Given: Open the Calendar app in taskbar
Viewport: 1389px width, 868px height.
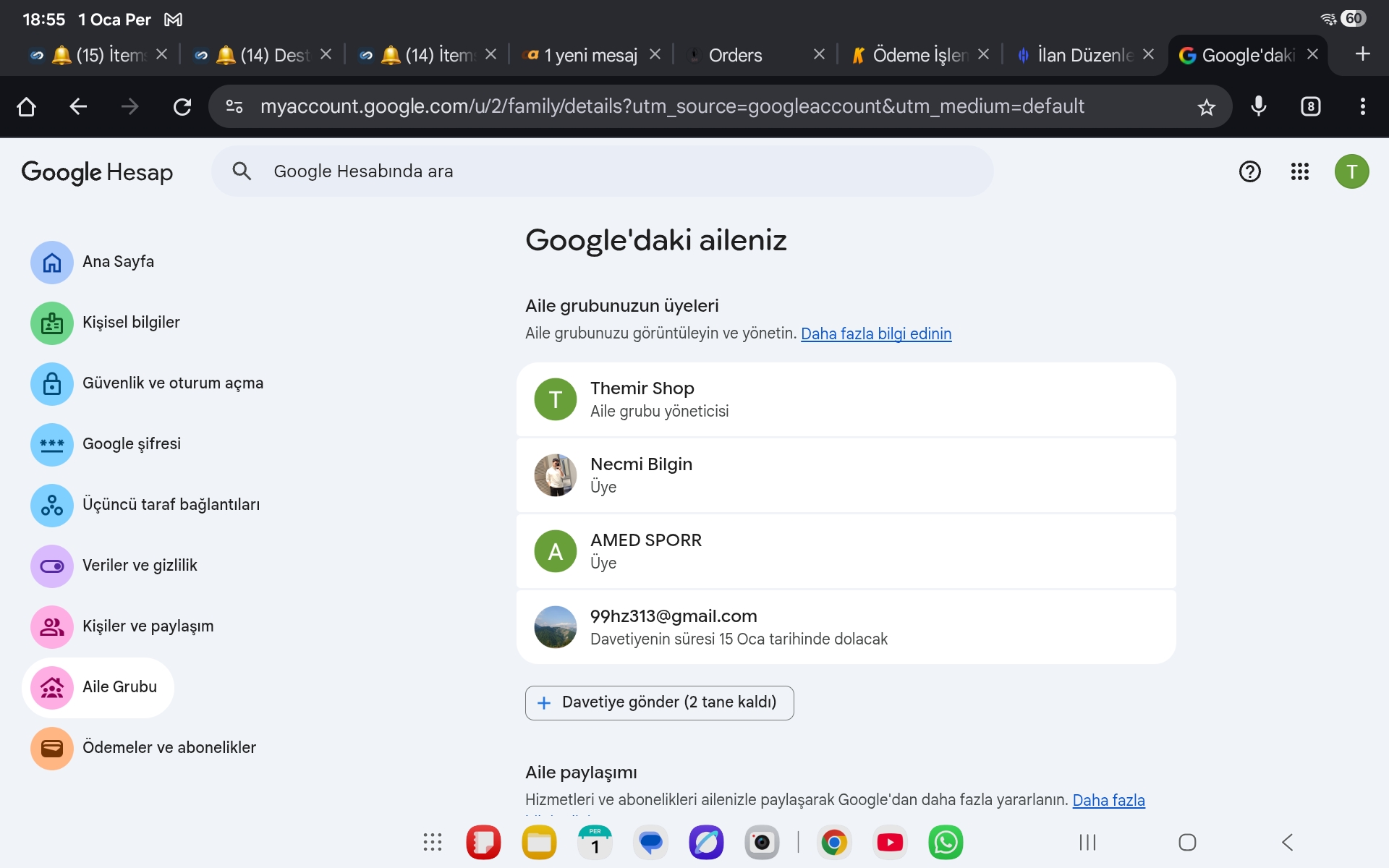Looking at the screenshot, I should (x=595, y=842).
